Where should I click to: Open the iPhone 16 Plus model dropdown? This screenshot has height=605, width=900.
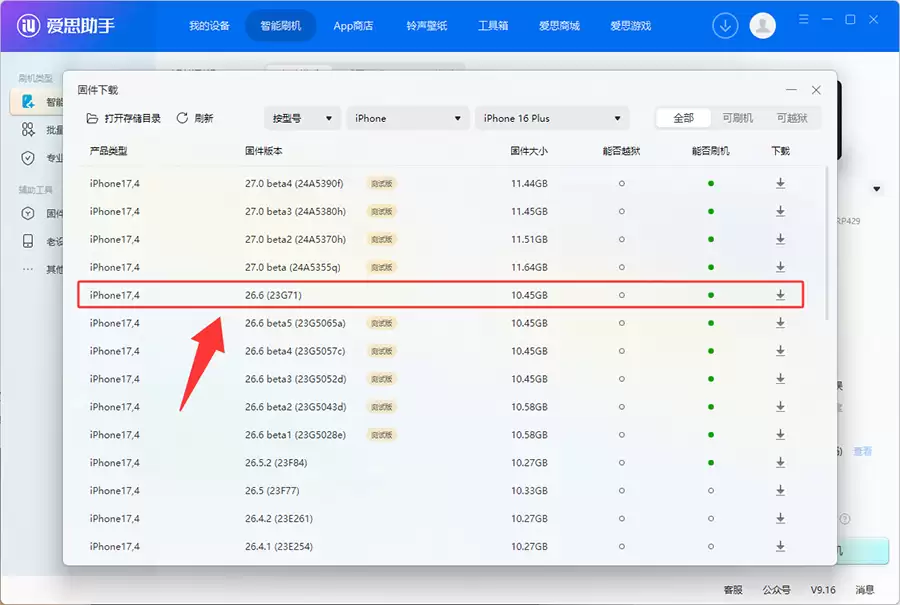coord(552,118)
